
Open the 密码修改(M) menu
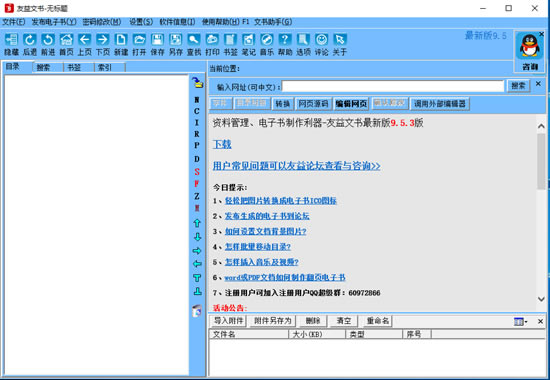coord(102,22)
